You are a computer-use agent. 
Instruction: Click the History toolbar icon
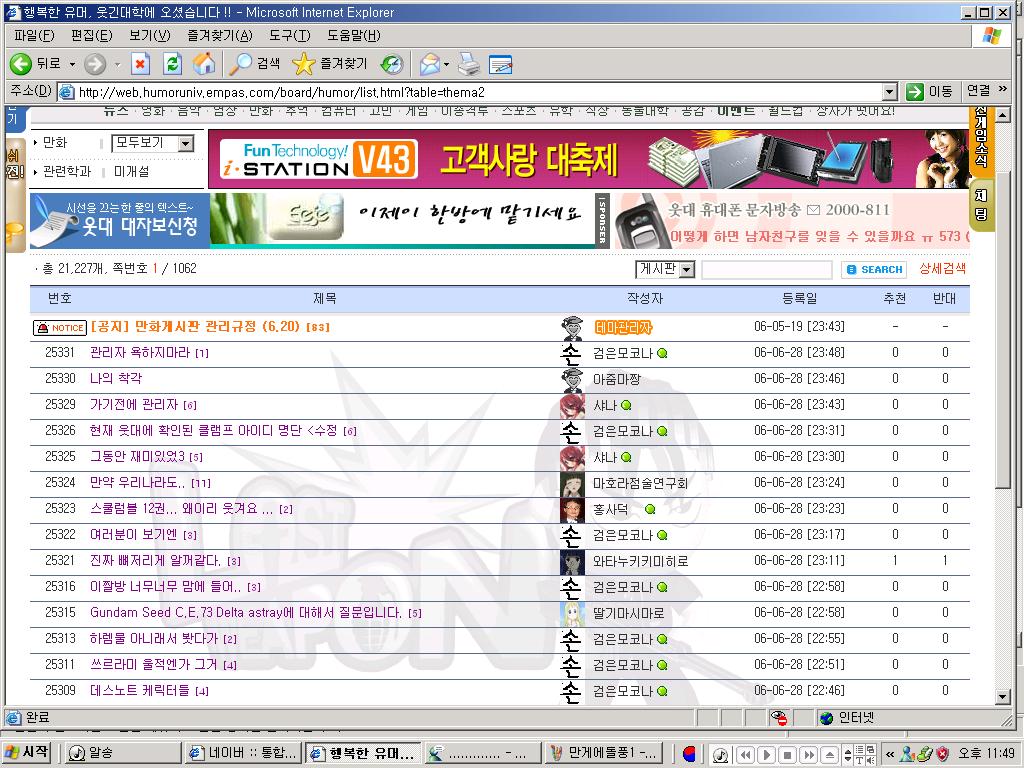pos(391,64)
